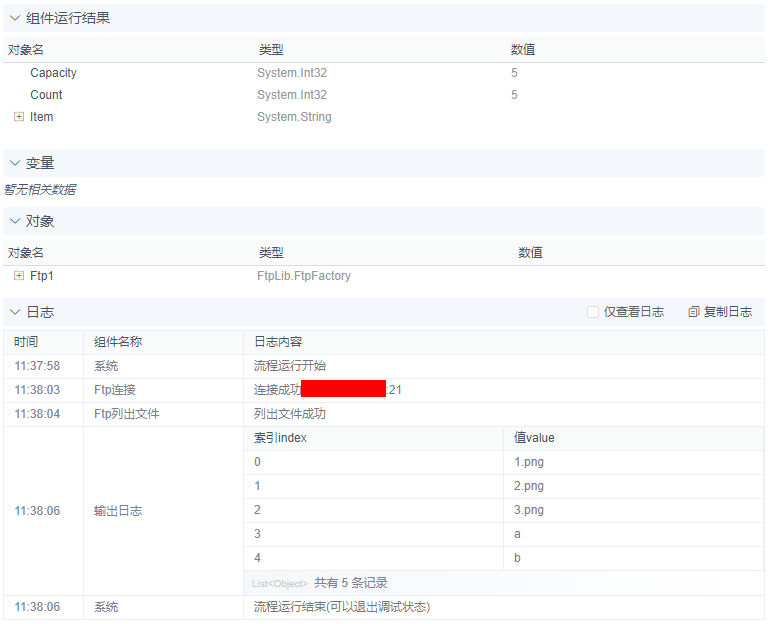Collapse the 日志 section chevron
This screenshot has width=769, height=624.
click(15, 312)
